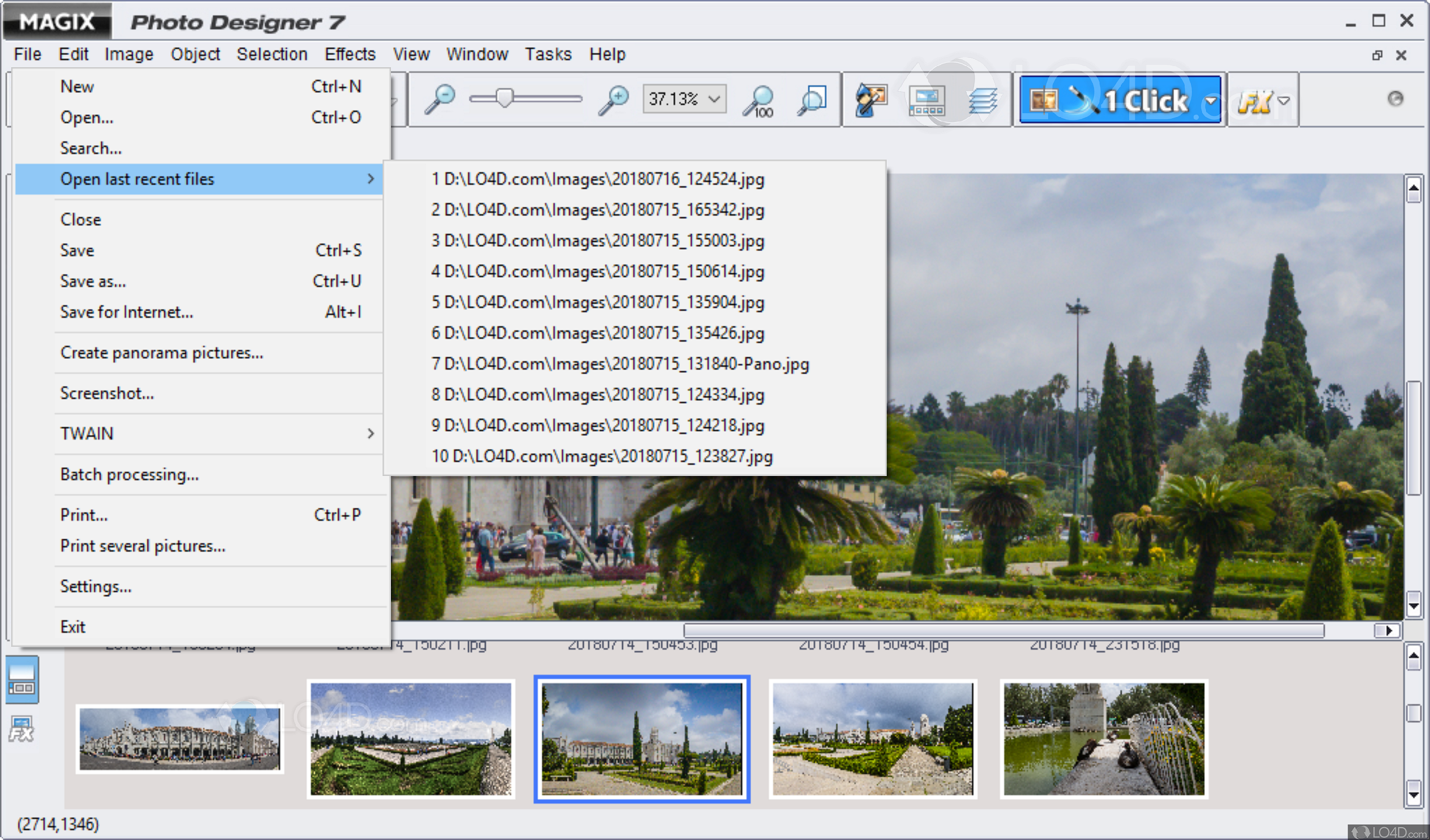Set zoom to 100% using the magnifier-100 icon
Viewport: 1430px width, 840px height.
pyautogui.click(x=759, y=99)
